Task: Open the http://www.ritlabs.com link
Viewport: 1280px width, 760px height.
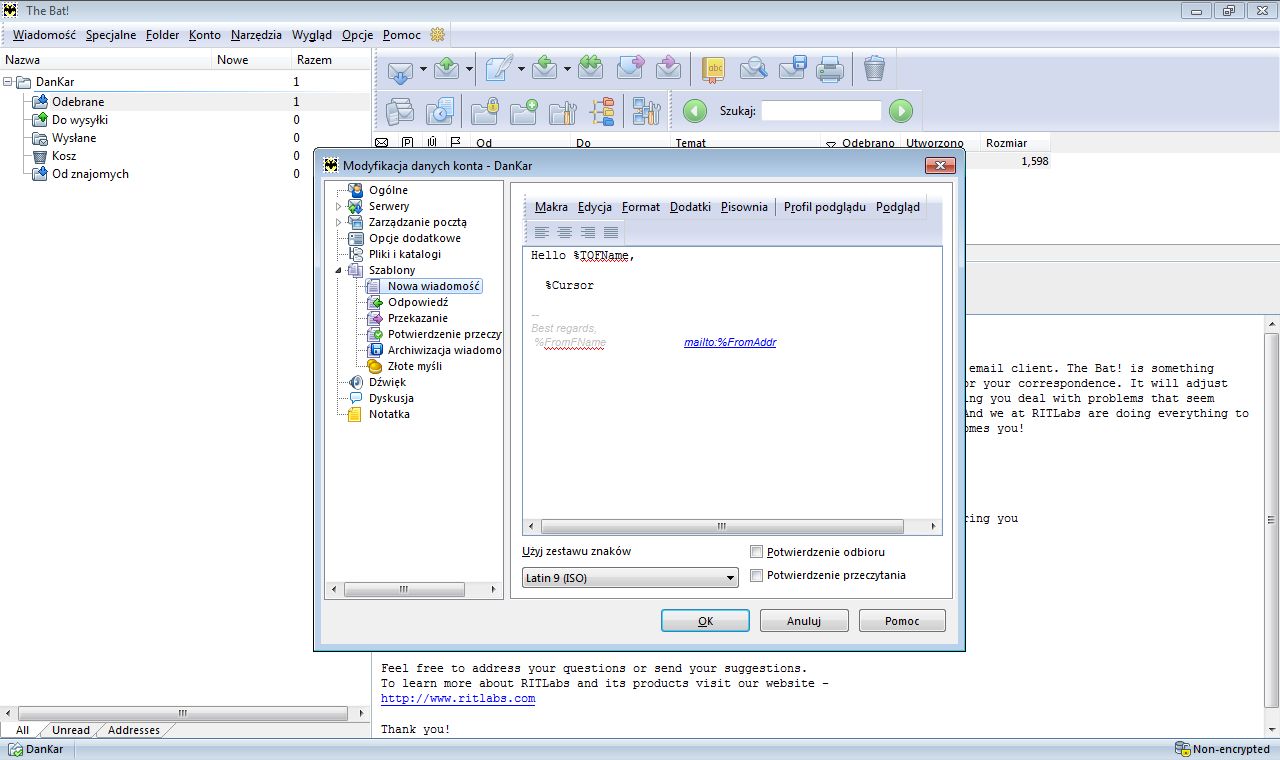Action: pyautogui.click(x=458, y=698)
